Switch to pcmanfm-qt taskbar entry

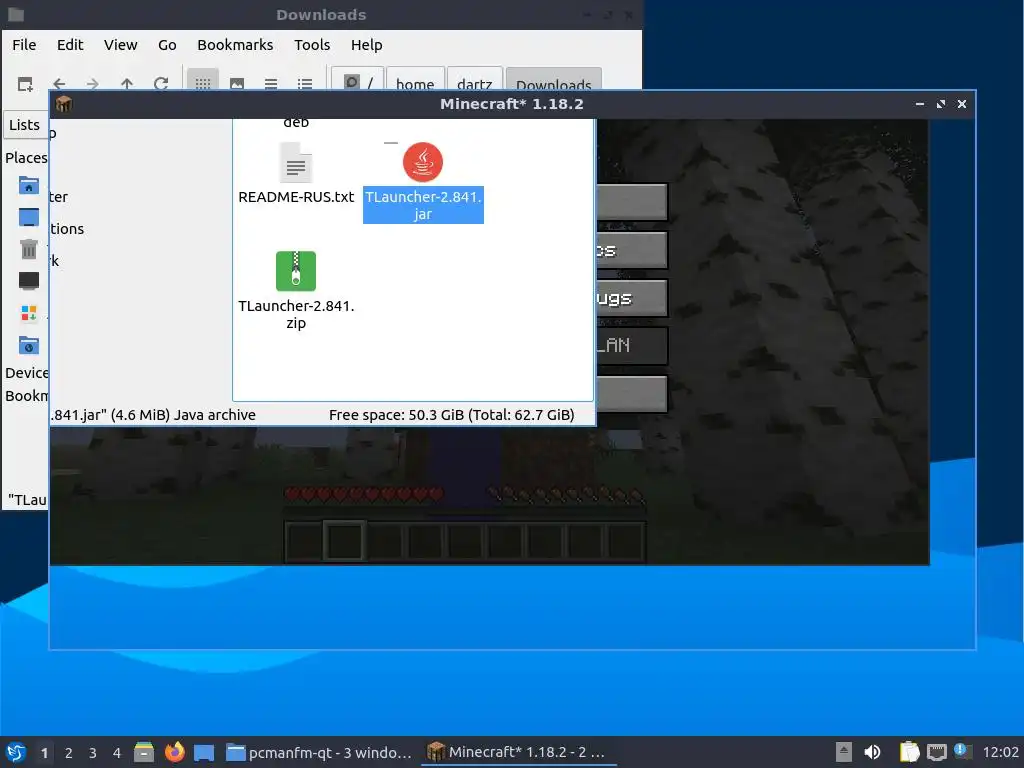319,752
